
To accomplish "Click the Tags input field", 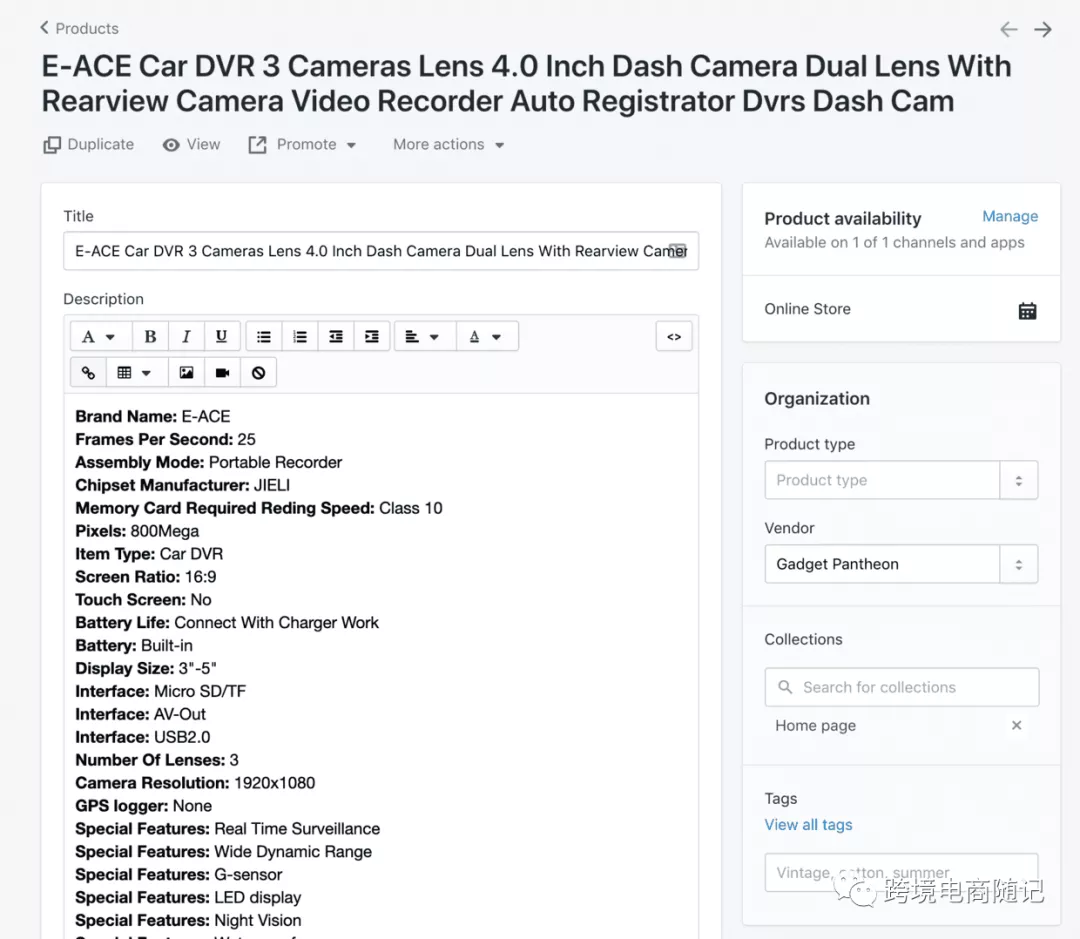I will click(901, 873).
